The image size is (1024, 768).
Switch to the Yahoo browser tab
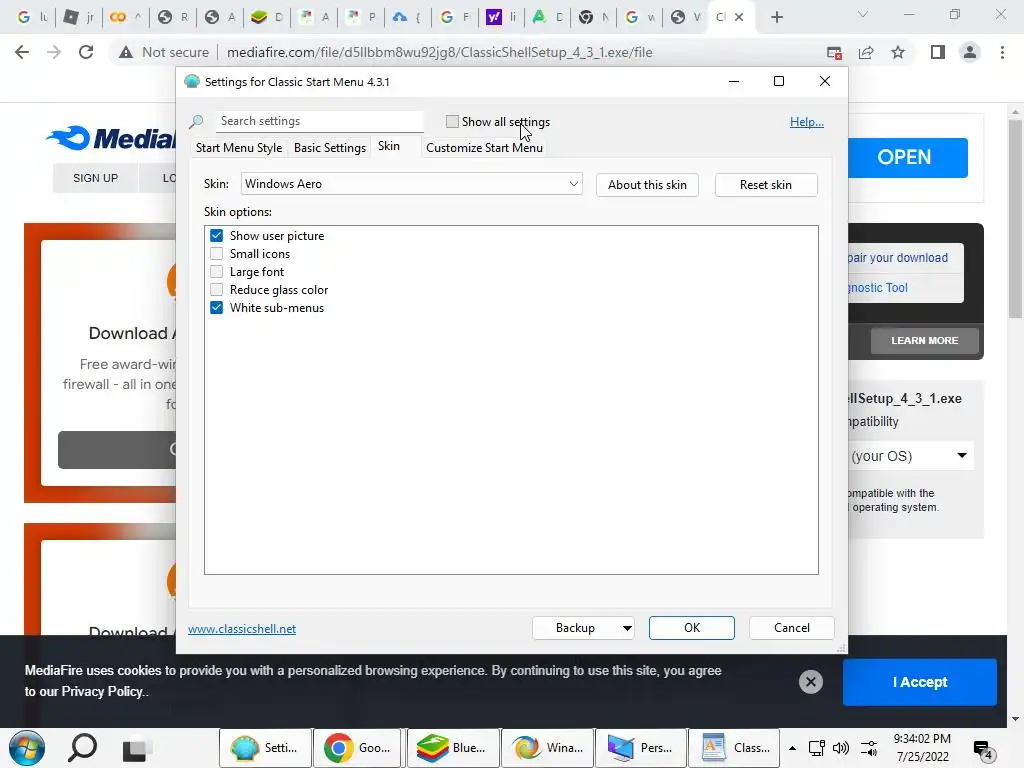click(501, 17)
